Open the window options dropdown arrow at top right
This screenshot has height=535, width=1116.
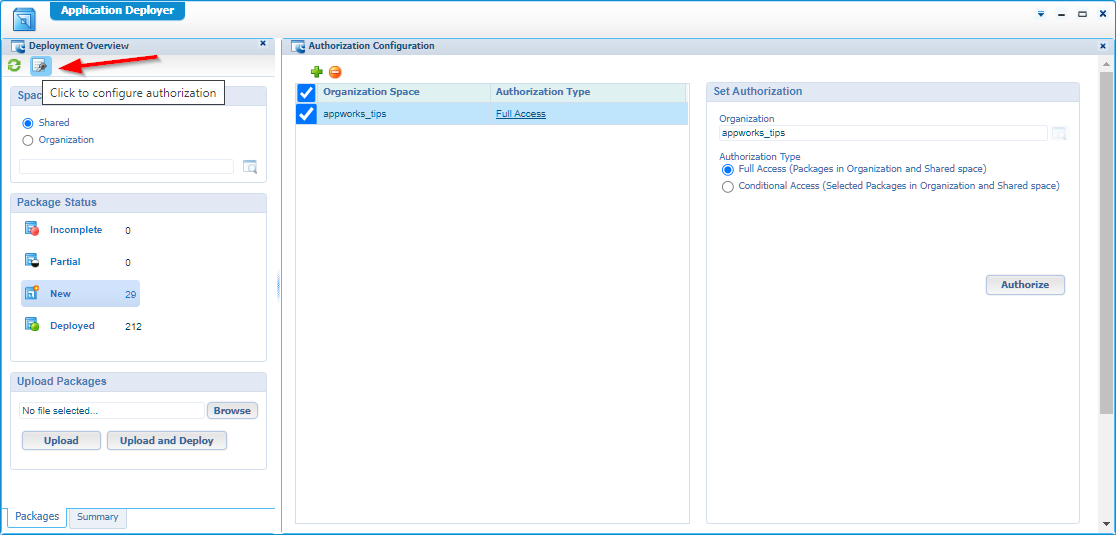(x=1040, y=14)
